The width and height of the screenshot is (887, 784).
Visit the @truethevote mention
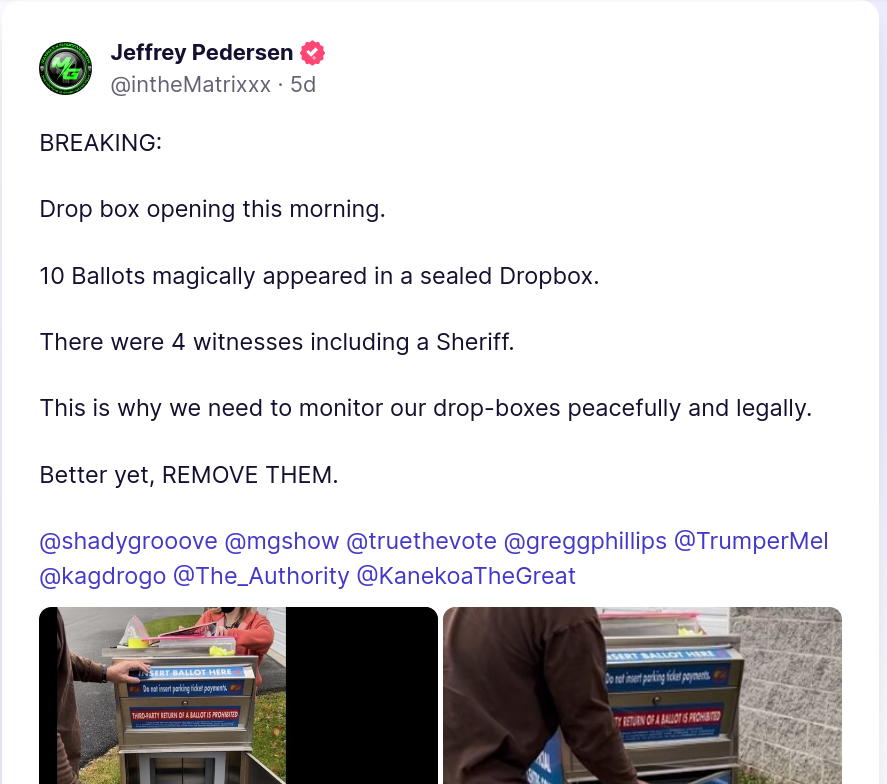tap(421, 541)
